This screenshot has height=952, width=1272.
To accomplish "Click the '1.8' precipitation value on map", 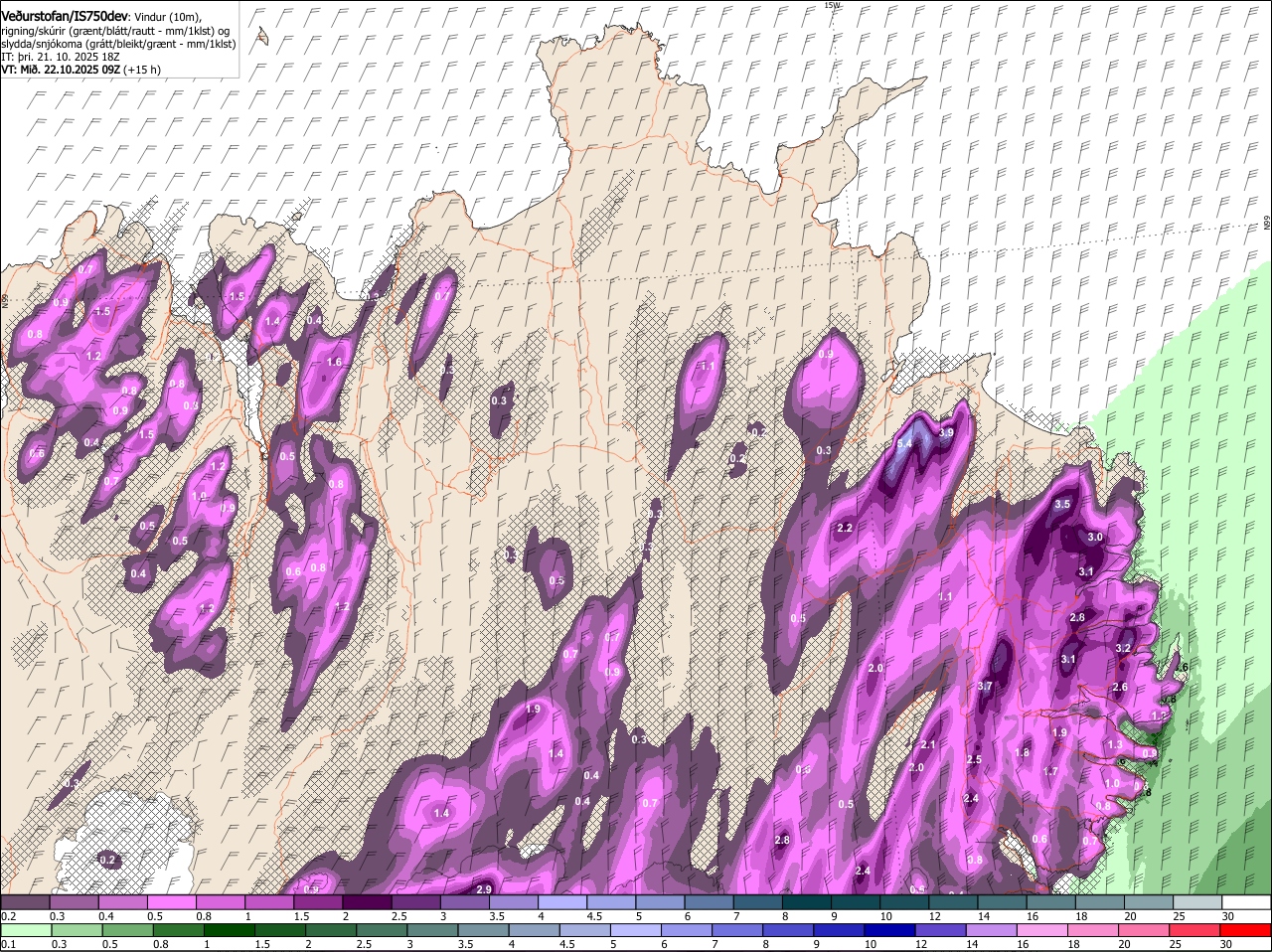I will [x=1023, y=752].
